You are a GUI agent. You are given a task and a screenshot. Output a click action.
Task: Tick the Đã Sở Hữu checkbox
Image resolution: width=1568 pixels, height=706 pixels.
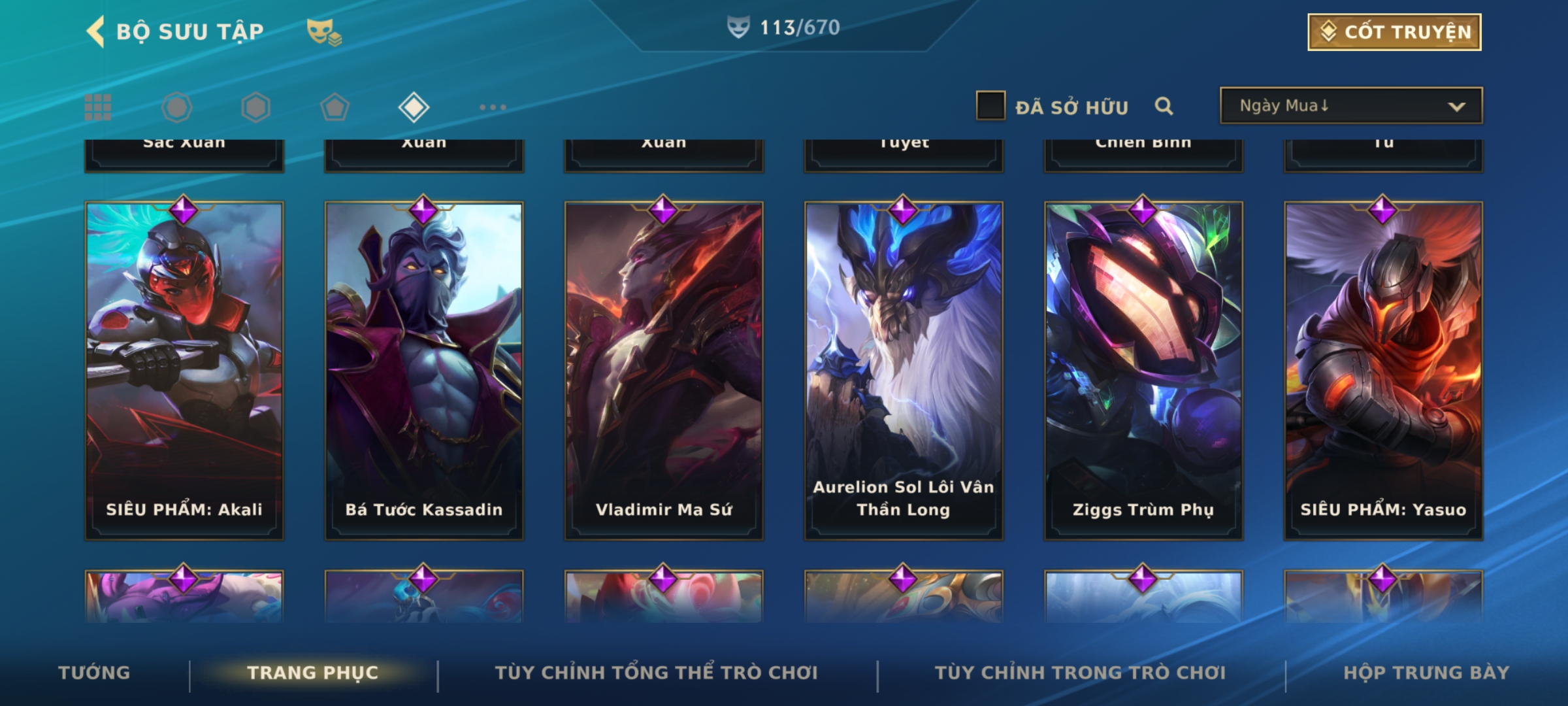tap(990, 106)
